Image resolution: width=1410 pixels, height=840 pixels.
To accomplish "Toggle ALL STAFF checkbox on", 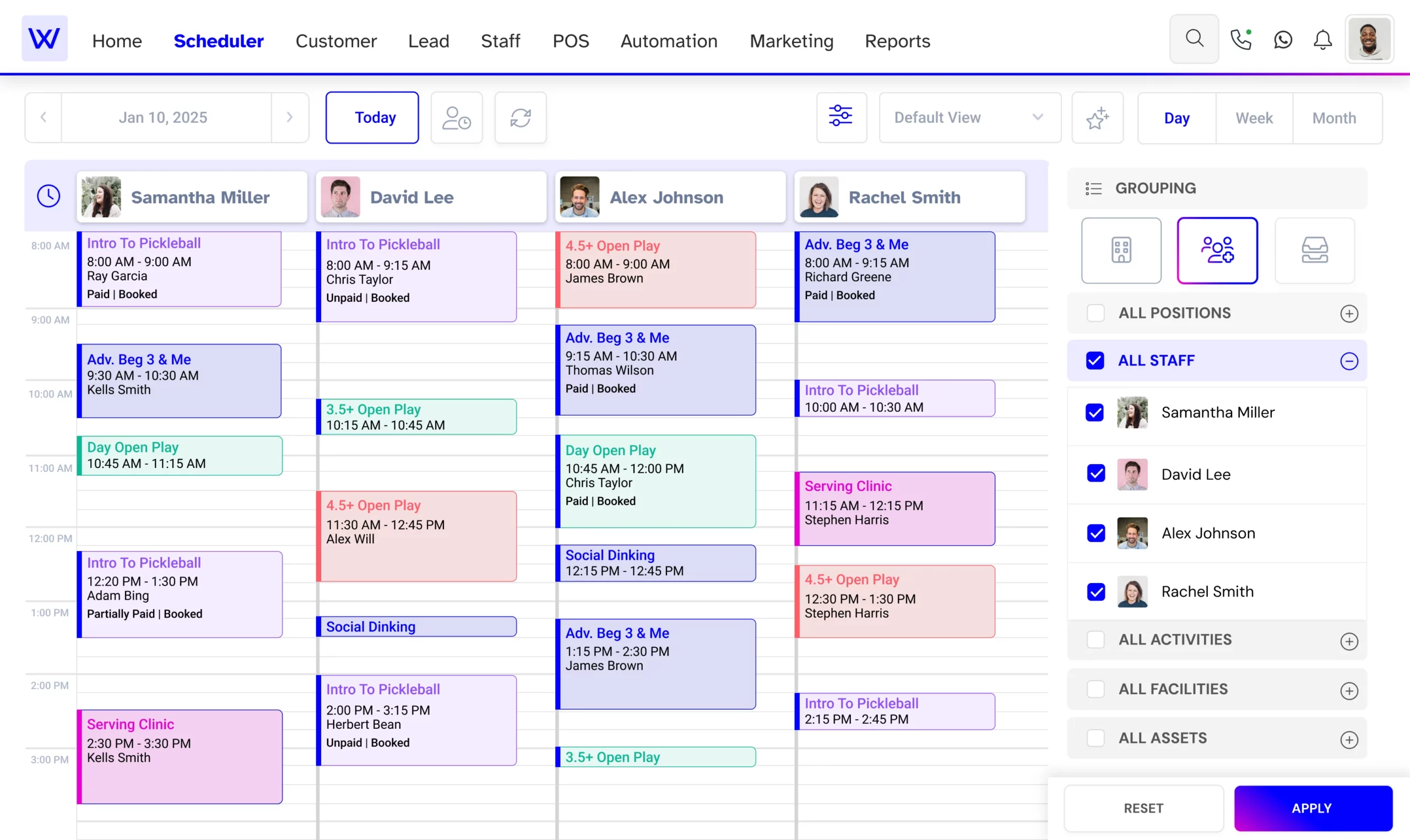I will pos(1096,360).
